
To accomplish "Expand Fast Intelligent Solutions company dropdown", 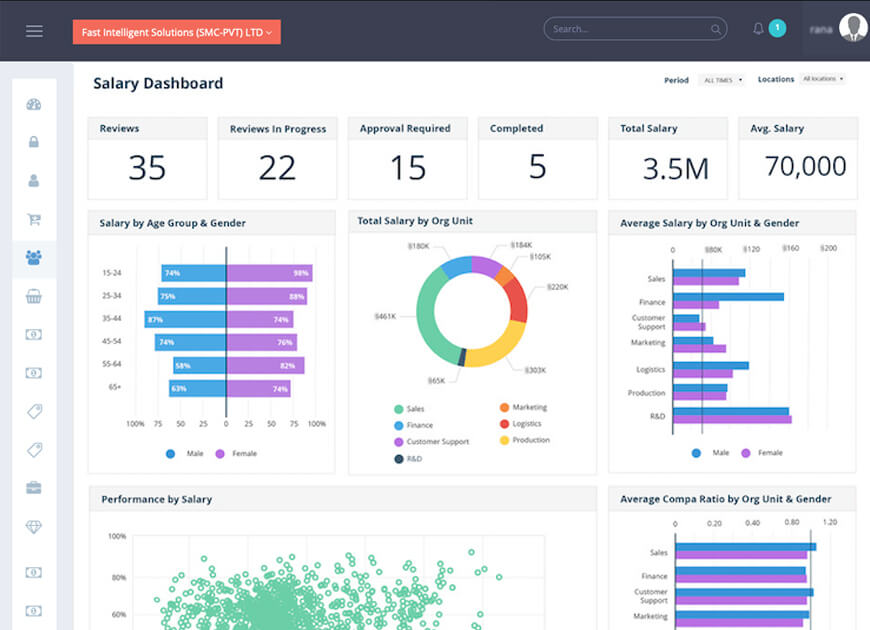I will [176, 32].
